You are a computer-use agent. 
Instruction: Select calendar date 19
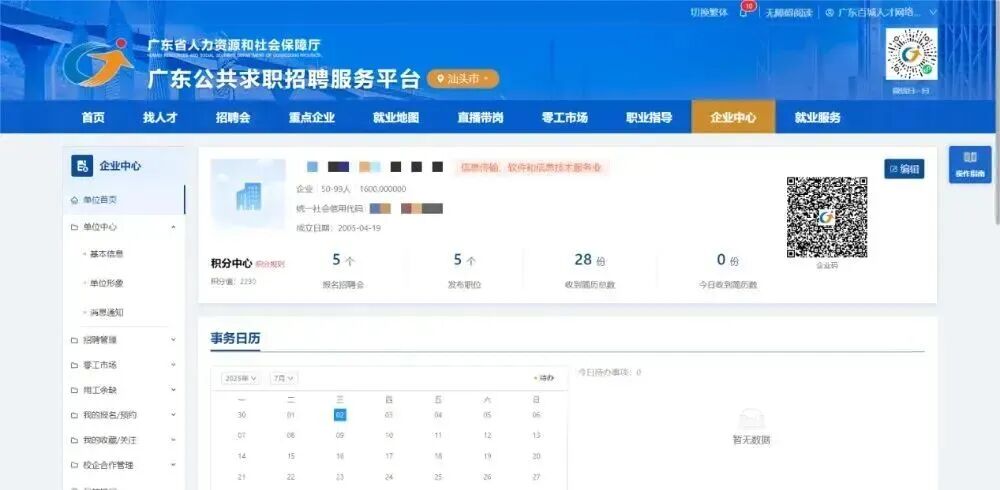(487, 456)
